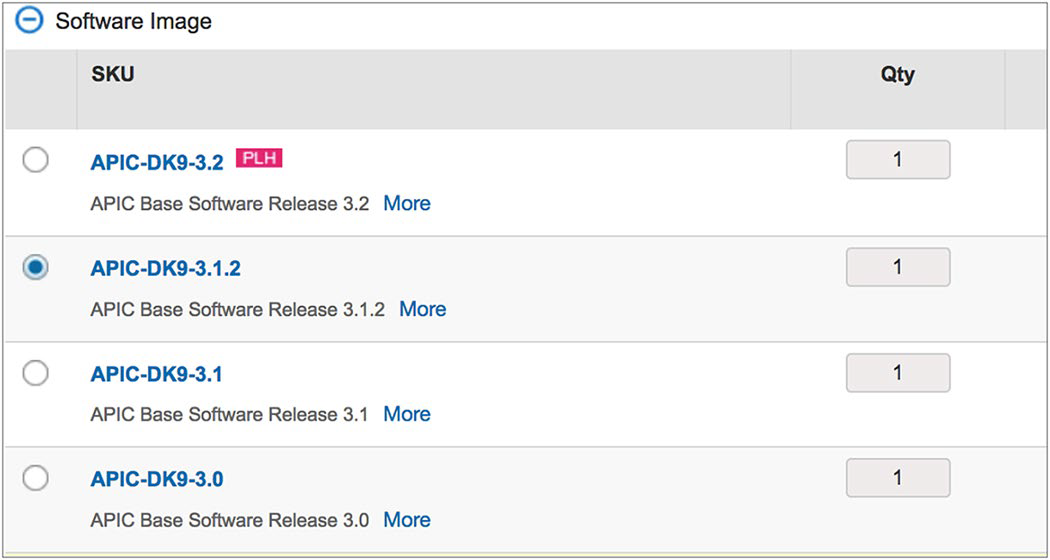The height and width of the screenshot is (560, 1050).
Task: Focus the quantity box for APIC-DK9-3.0
Action: pyautogui.click(x=897, y=479)
